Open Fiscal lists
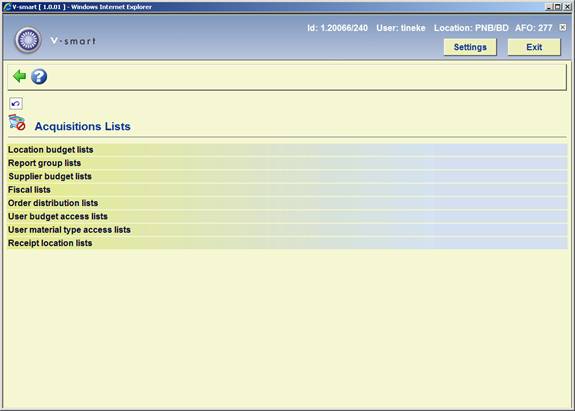The width and height of the screenshot is (575, 411). click(288, 190)
